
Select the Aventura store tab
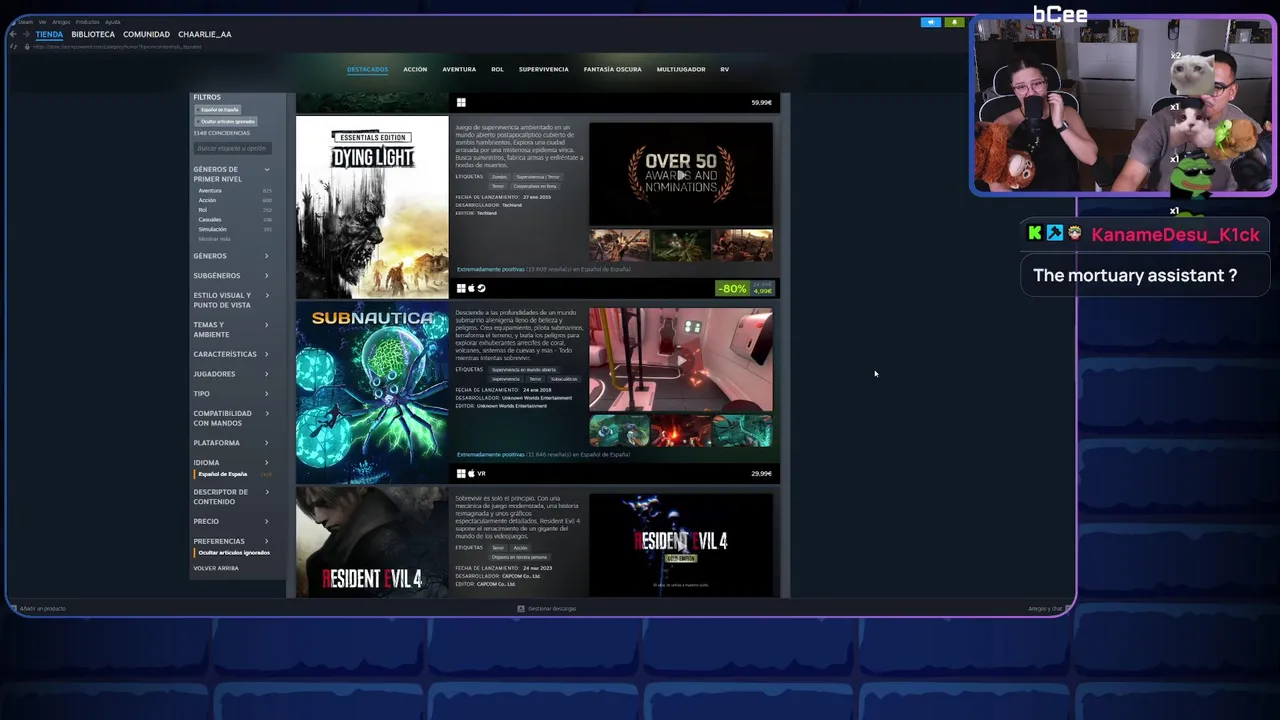coord(459,69)
